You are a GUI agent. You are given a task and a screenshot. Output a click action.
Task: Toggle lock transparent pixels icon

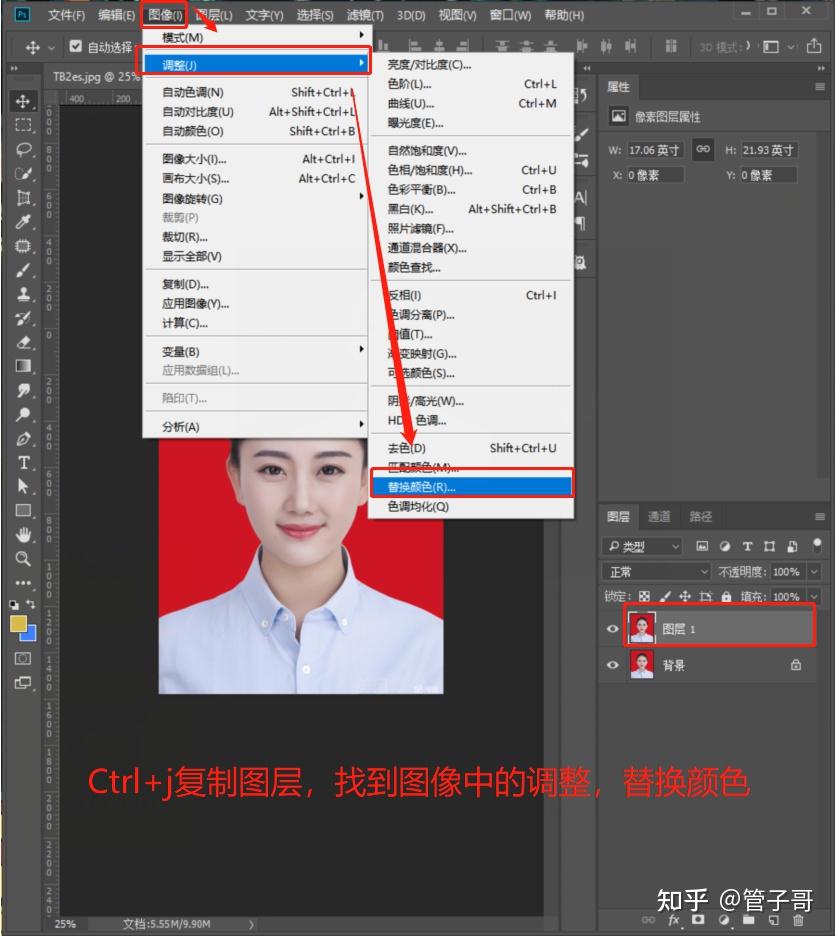tap(644, 596)
